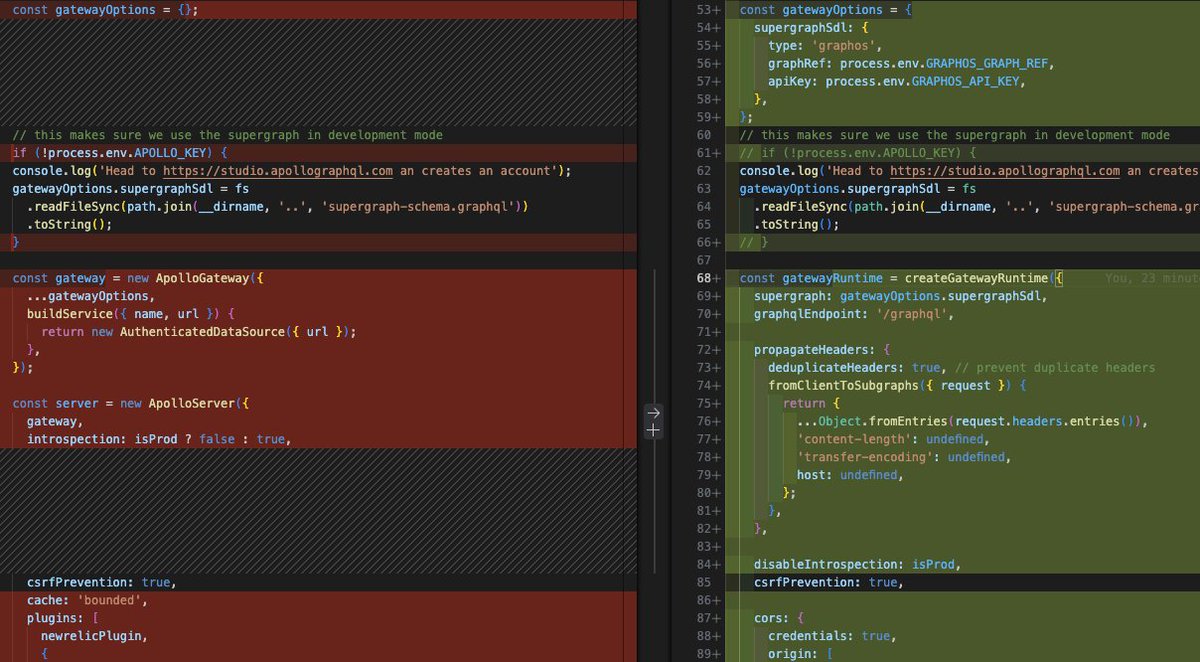Click the apiKey GRAPHOS_API_KEY line
1200x662 pixels.
(x=897, y=81)
